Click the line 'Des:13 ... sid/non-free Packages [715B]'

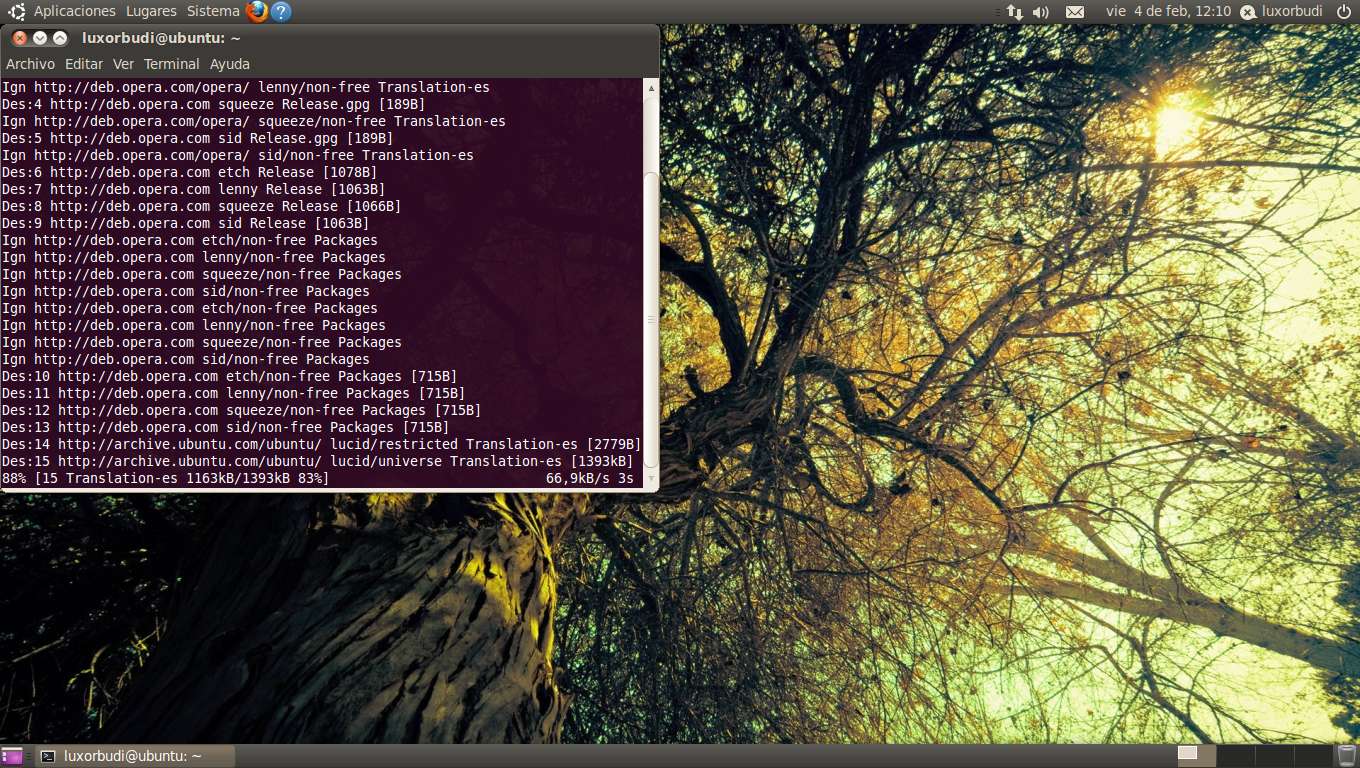[226, 427]
